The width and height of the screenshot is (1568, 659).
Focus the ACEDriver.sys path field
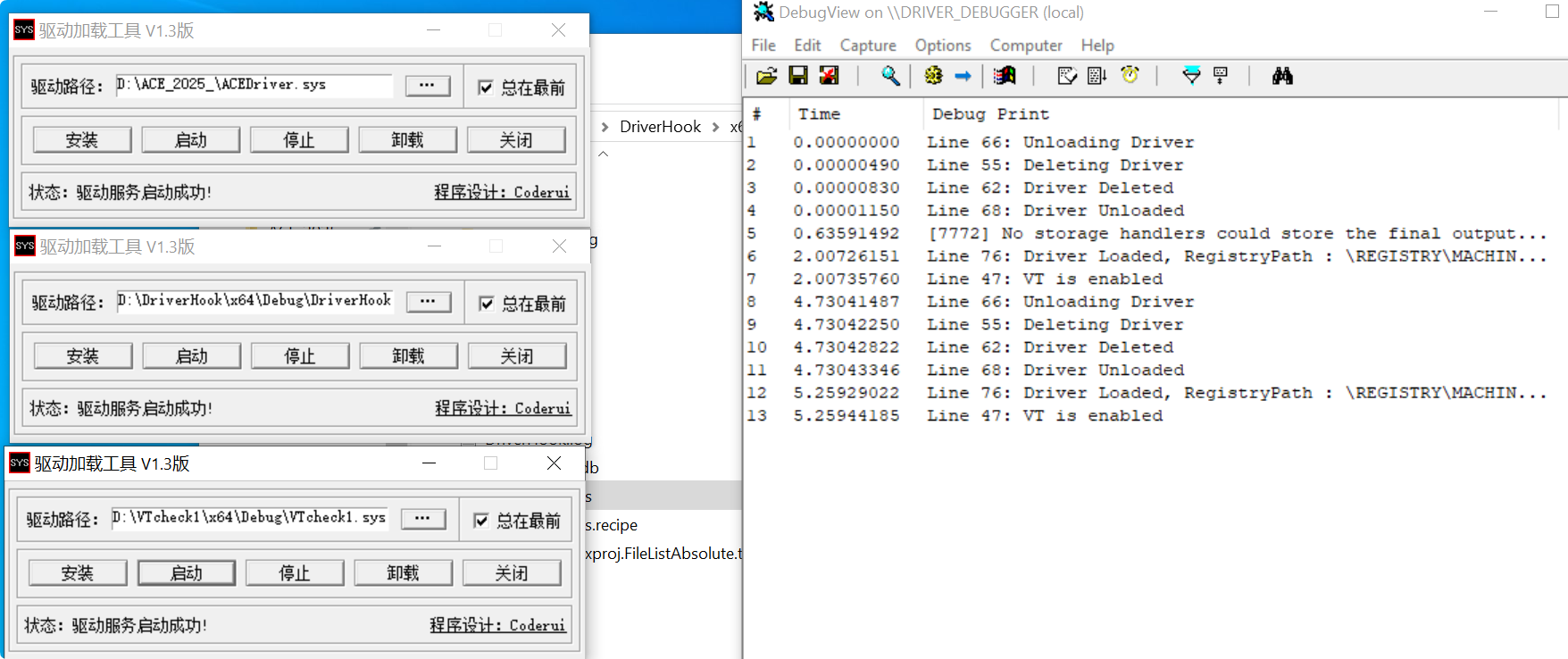254,85
